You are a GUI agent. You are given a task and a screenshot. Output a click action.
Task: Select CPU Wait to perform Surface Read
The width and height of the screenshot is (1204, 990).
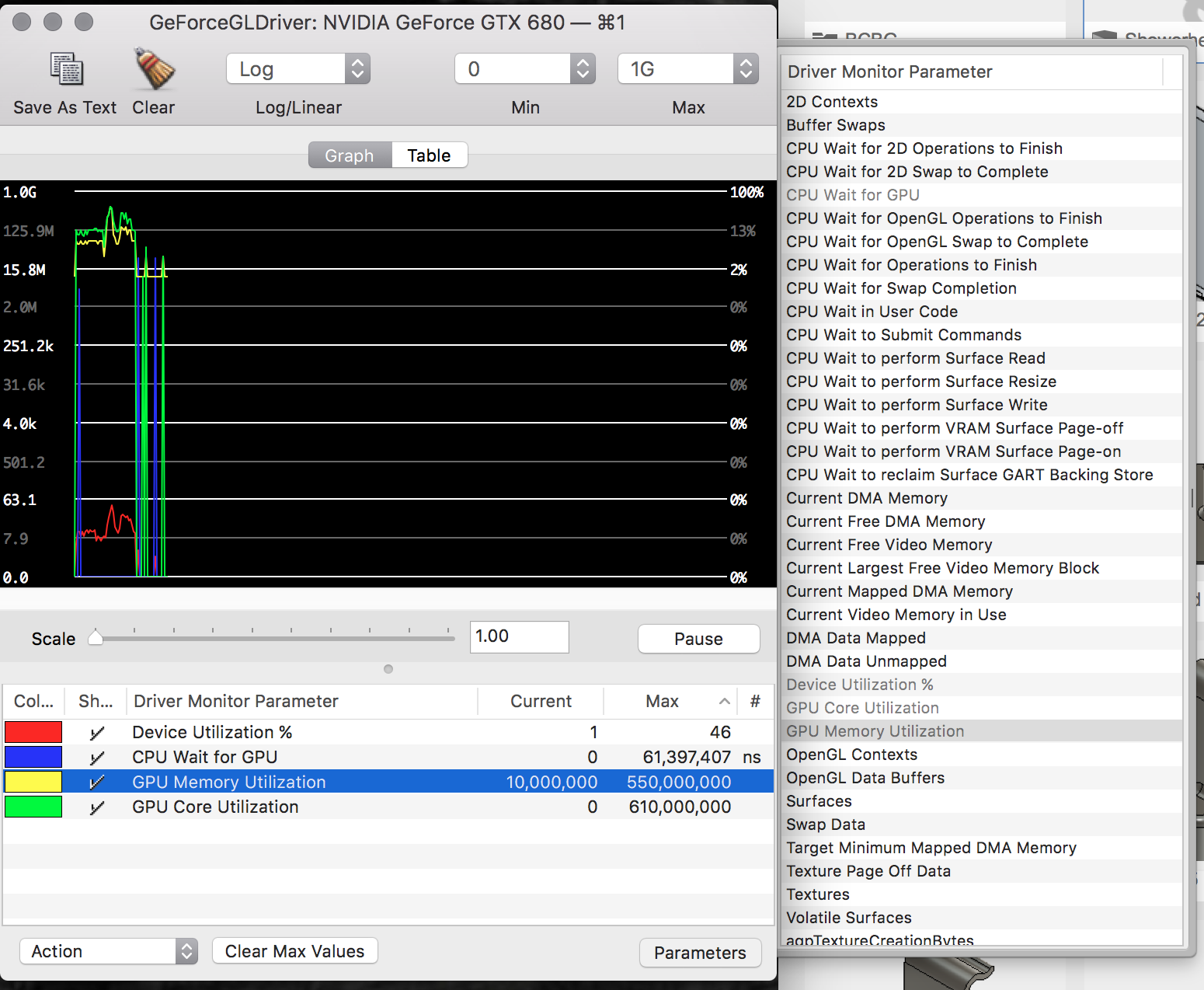coord(983,358)
